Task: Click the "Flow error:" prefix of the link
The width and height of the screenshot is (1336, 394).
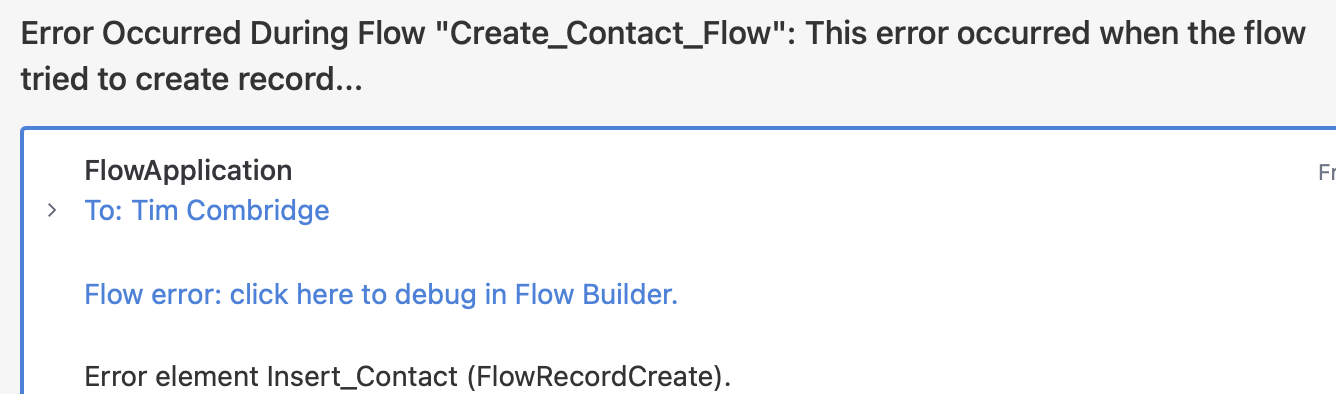Action: point(154,295)
